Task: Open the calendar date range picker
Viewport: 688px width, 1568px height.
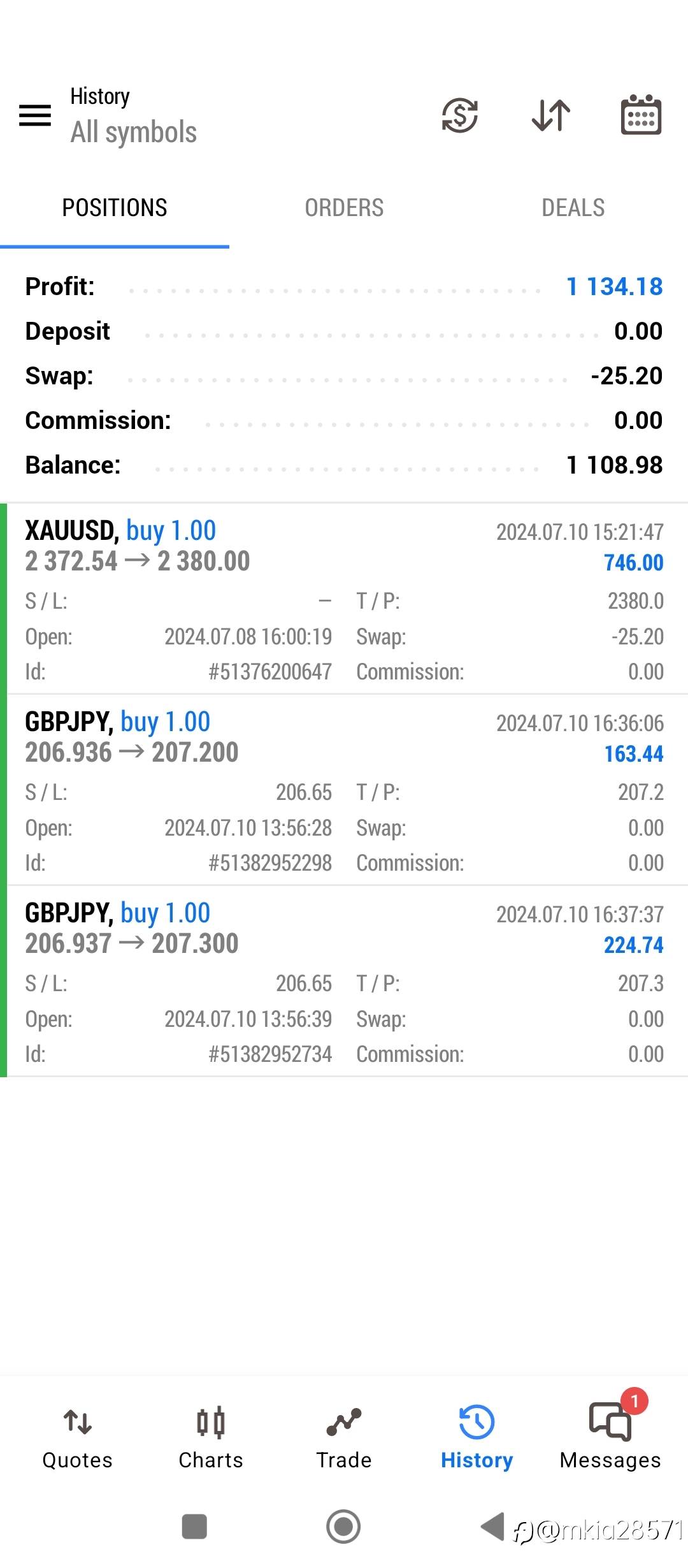Action: (x=641, y=115)
